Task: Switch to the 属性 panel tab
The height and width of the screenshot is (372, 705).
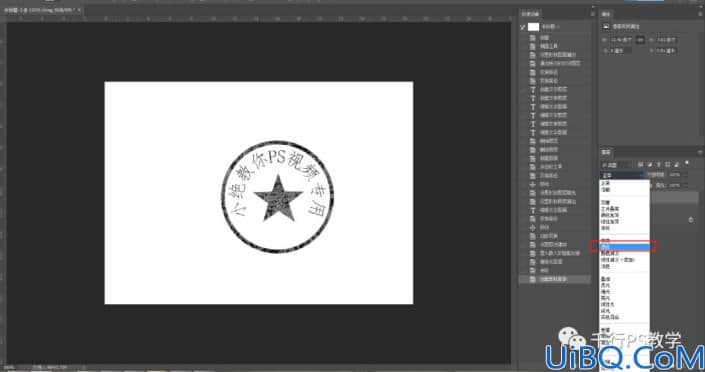Action: 606,14
